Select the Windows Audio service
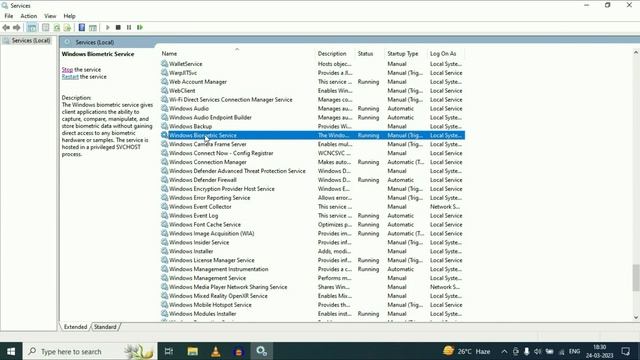 click(312, 109)
